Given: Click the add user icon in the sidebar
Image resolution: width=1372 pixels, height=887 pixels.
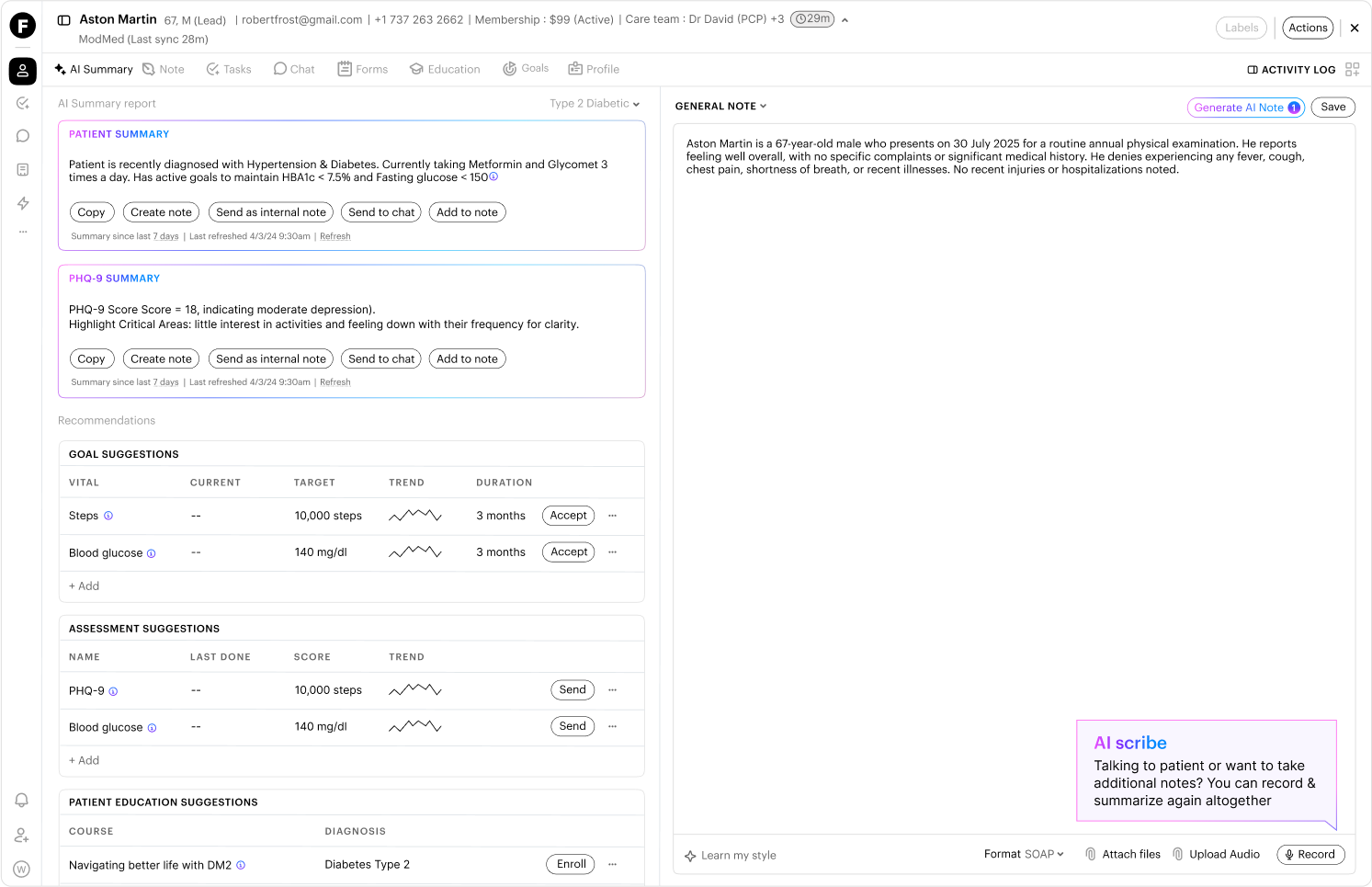Looking at the screenshot, I should tap(22, 836).
